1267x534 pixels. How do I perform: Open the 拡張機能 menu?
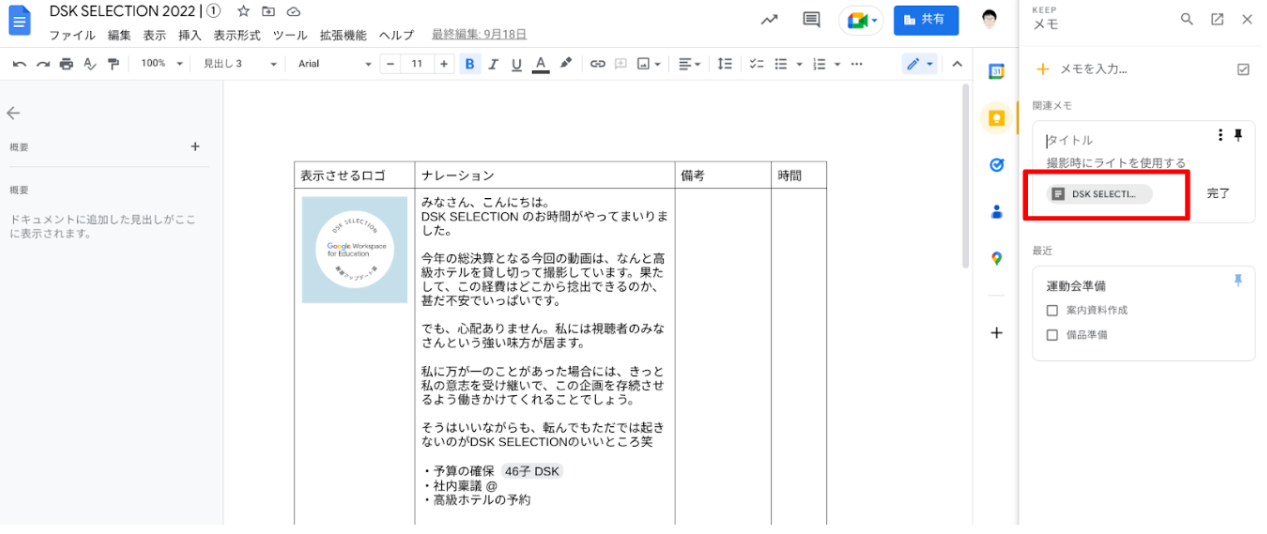[x=343, y=35]
